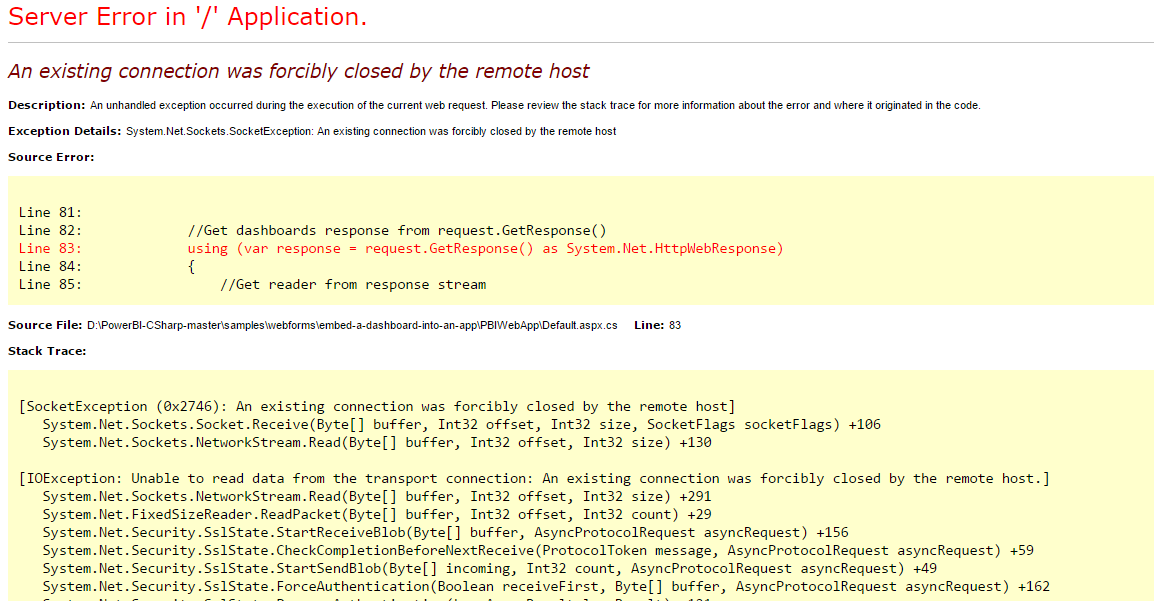Click the "Line: 83" indicator
Viewport: 1154px width, 601px height.
pos(657,325)
